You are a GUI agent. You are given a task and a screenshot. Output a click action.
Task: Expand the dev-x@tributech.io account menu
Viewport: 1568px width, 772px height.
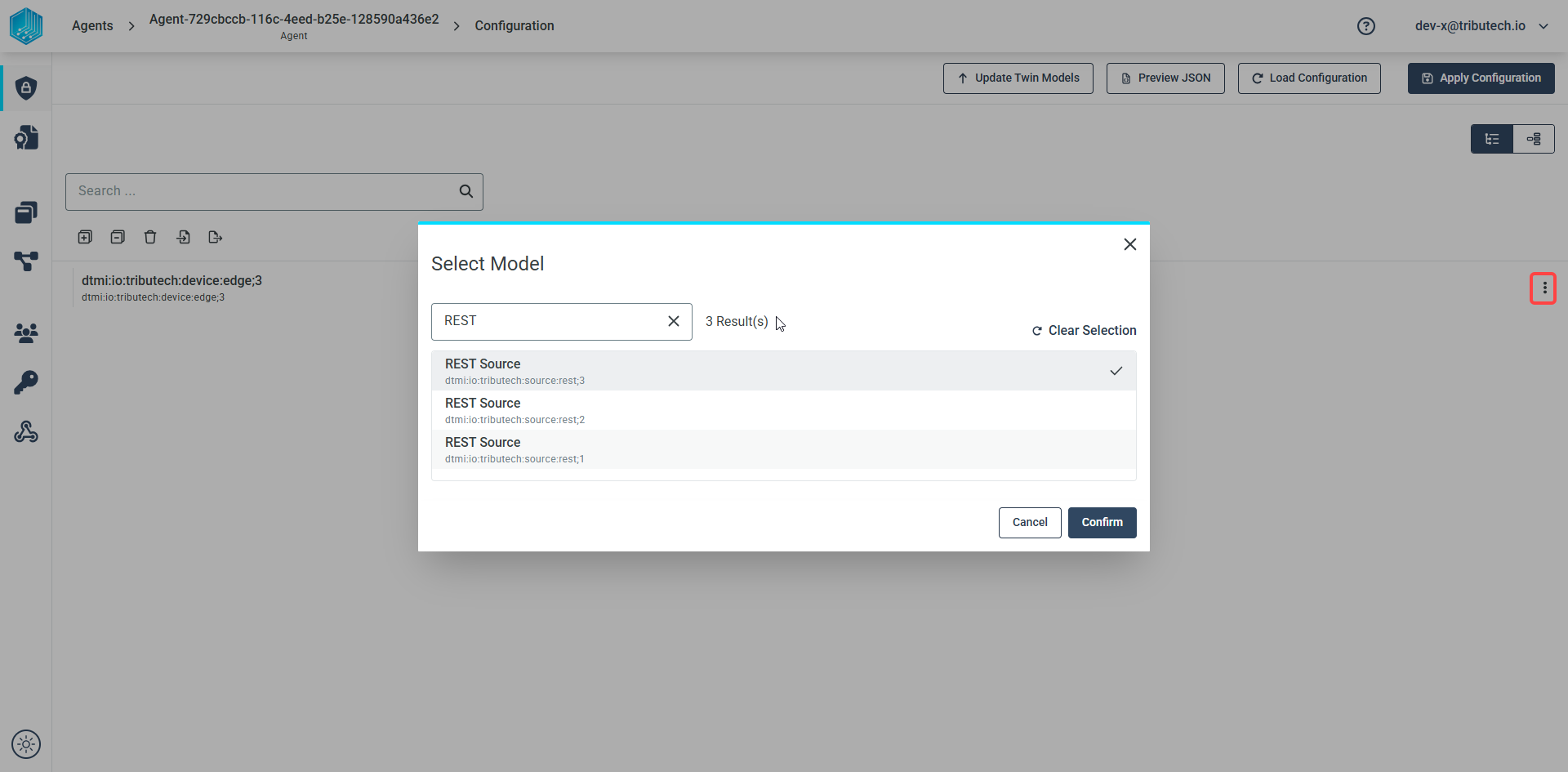click(x=1481, y=26)
